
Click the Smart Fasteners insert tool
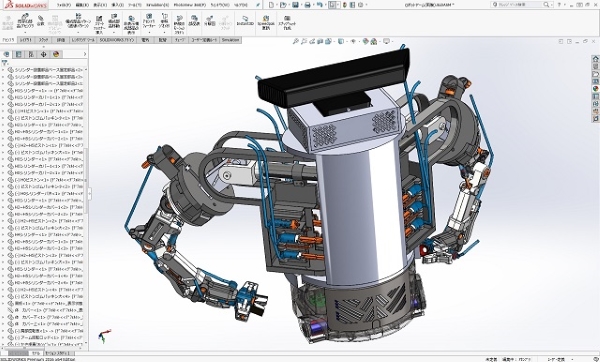point(99,24)
